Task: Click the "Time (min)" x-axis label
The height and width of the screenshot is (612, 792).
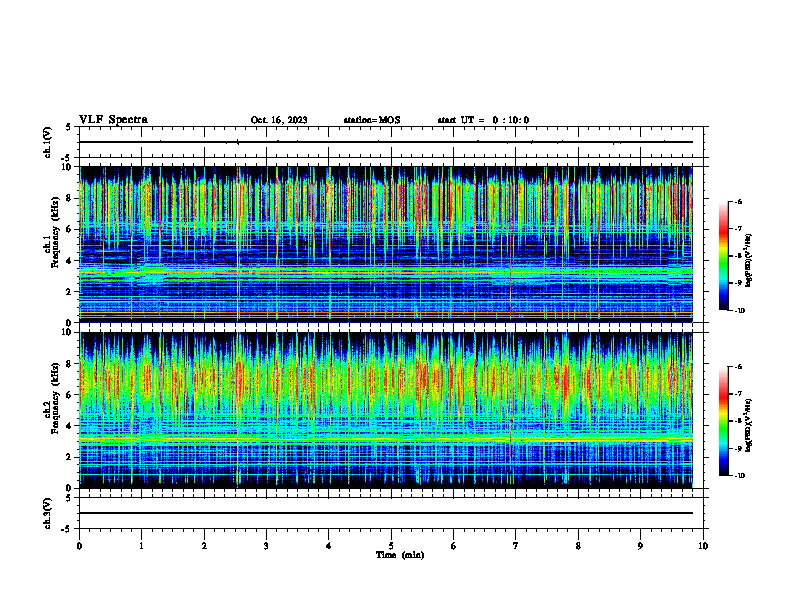Action: click(x=400, y=555)
